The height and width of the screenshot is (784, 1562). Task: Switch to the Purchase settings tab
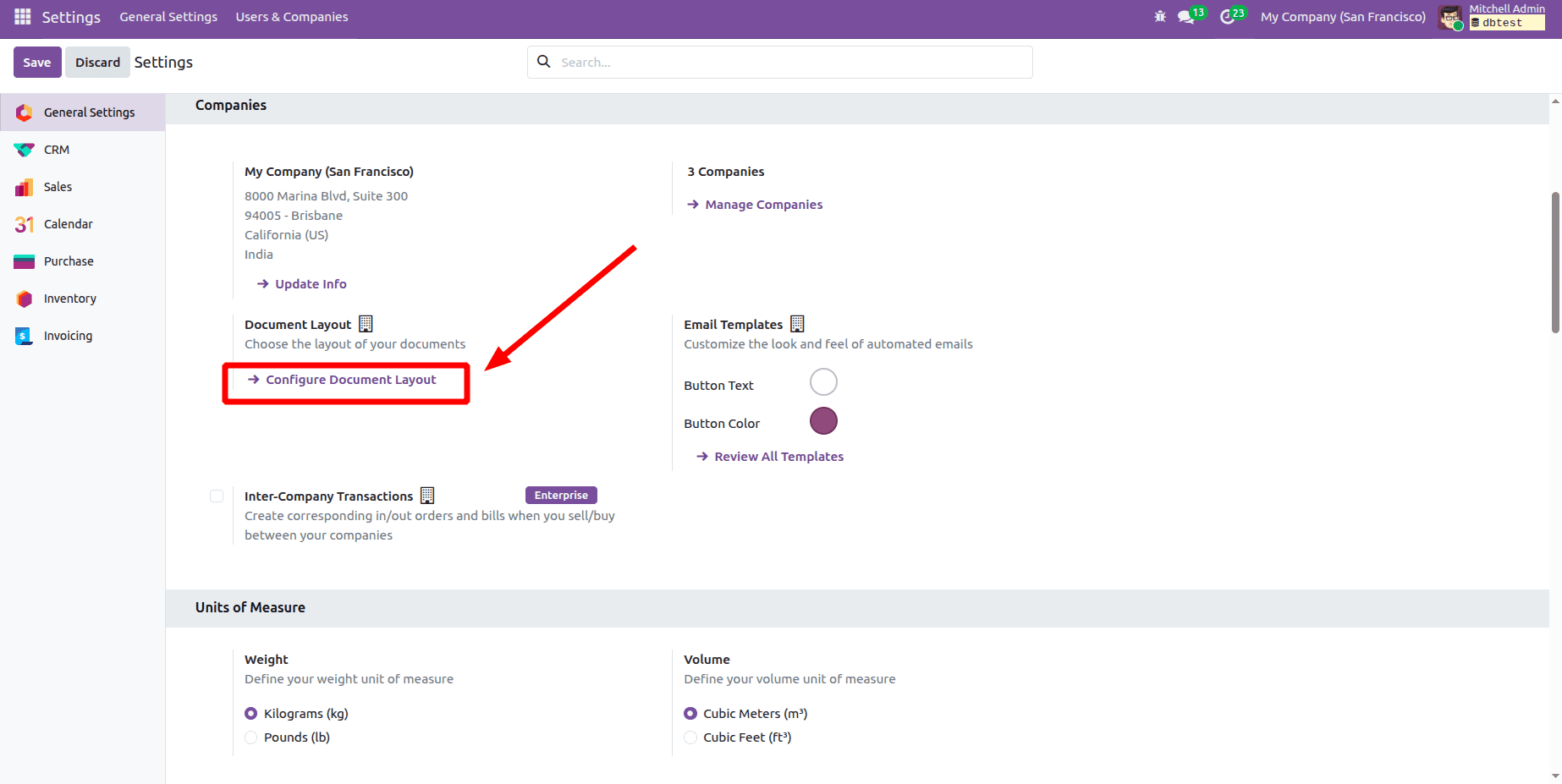[83, 261]
